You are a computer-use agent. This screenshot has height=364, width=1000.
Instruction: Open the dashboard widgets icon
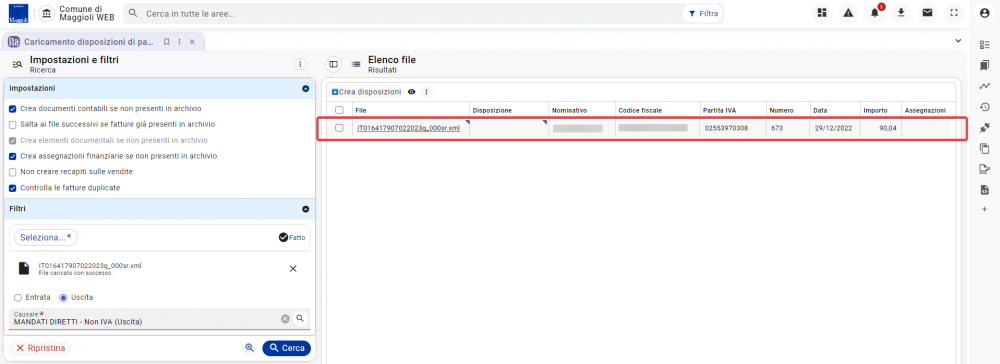(822, 13)
